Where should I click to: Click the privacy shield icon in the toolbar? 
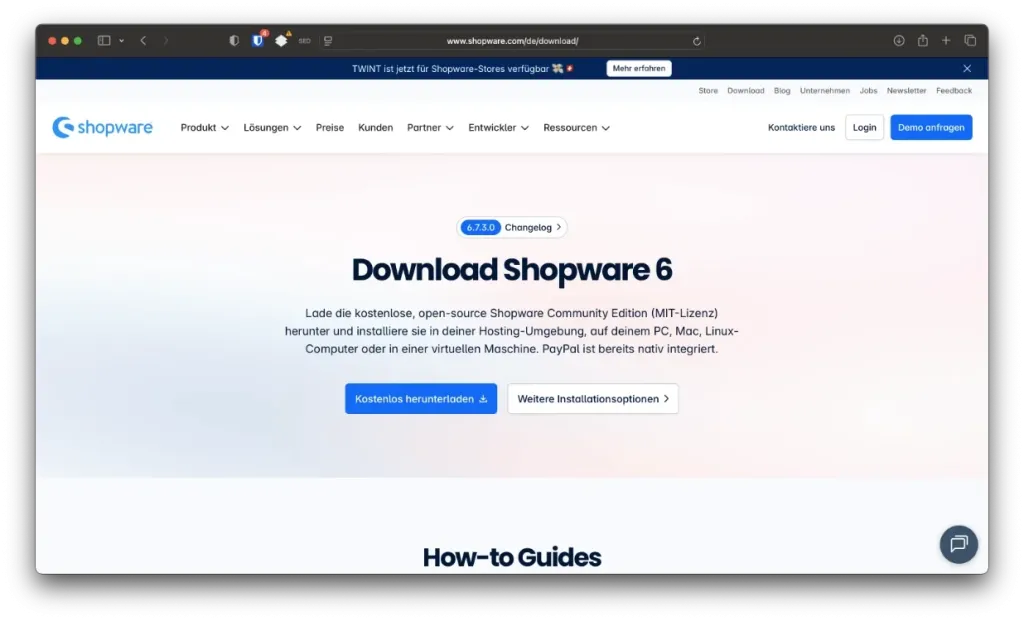233,40
